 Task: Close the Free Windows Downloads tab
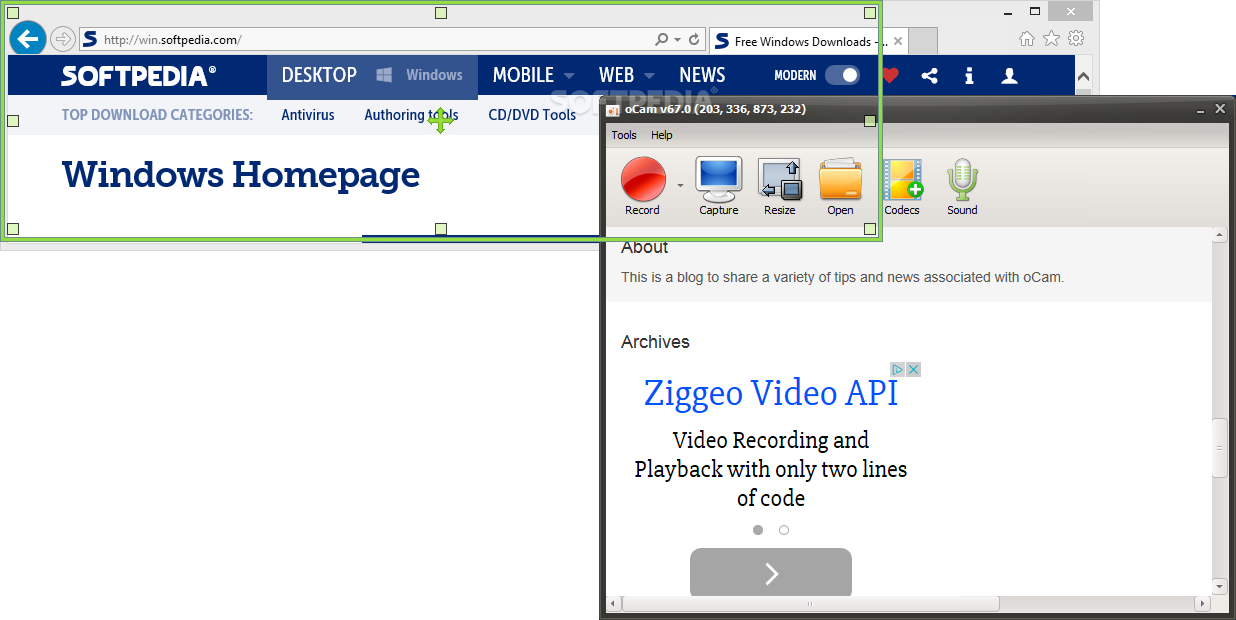tap(898, 41)
